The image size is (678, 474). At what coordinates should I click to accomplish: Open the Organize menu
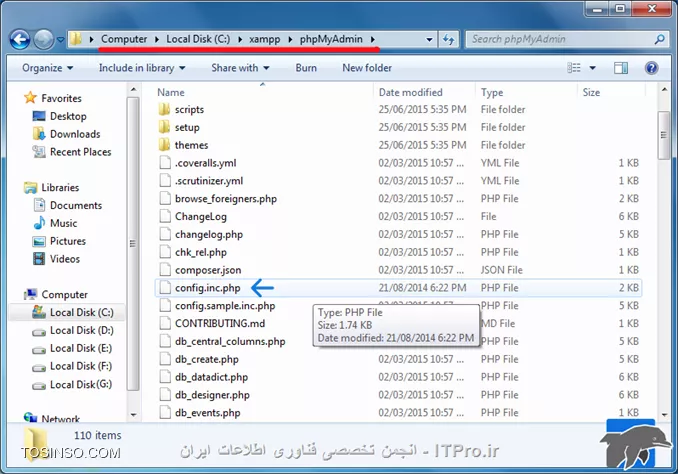(x=48, y=68)
